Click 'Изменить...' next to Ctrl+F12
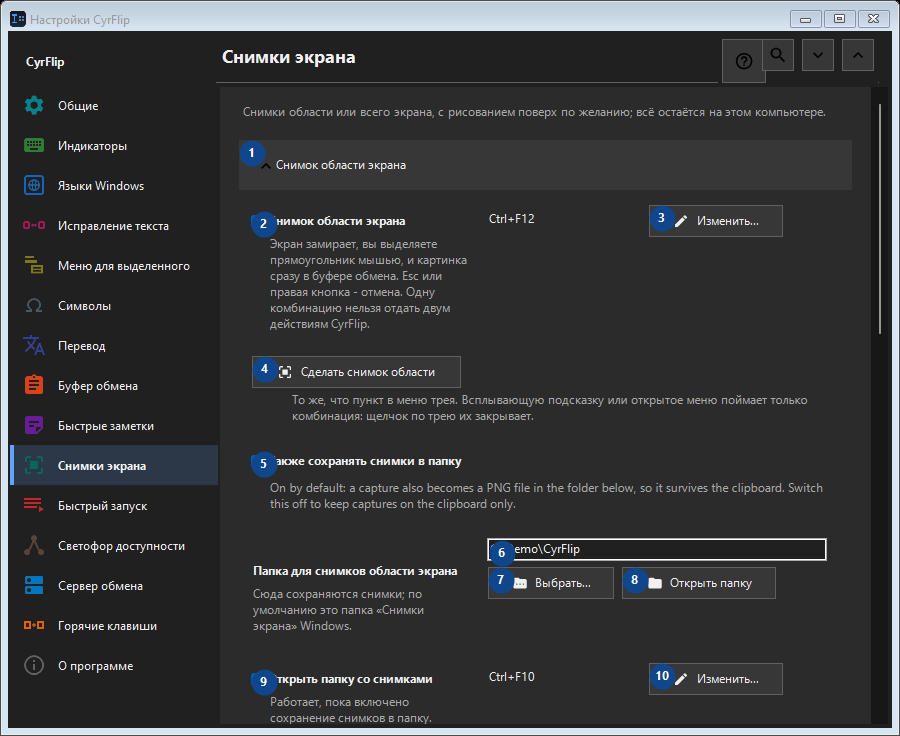 716,221
